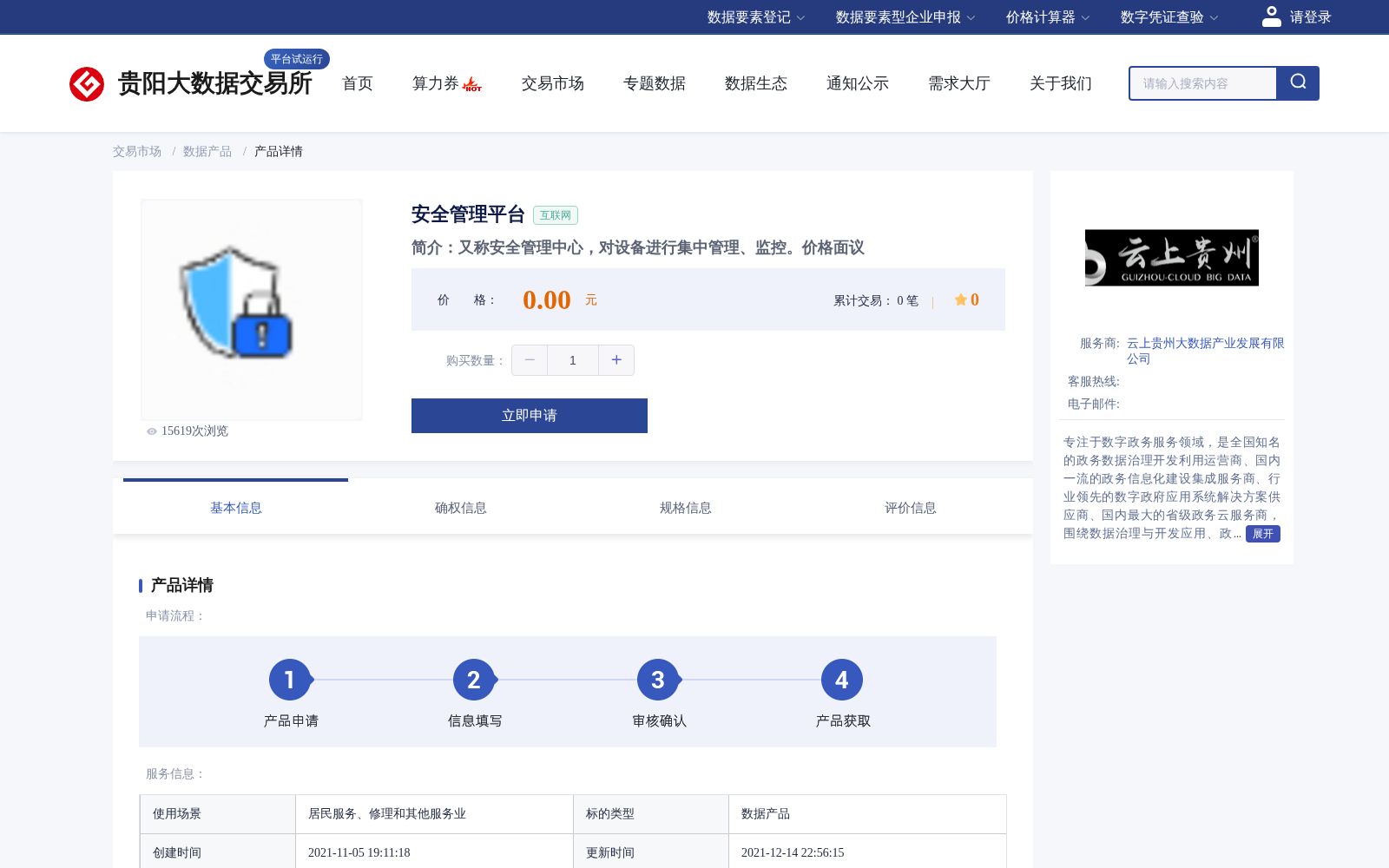Switch to the 规格信息 tab
Viewport: 1389px width, 868px height.
(686, 508)
